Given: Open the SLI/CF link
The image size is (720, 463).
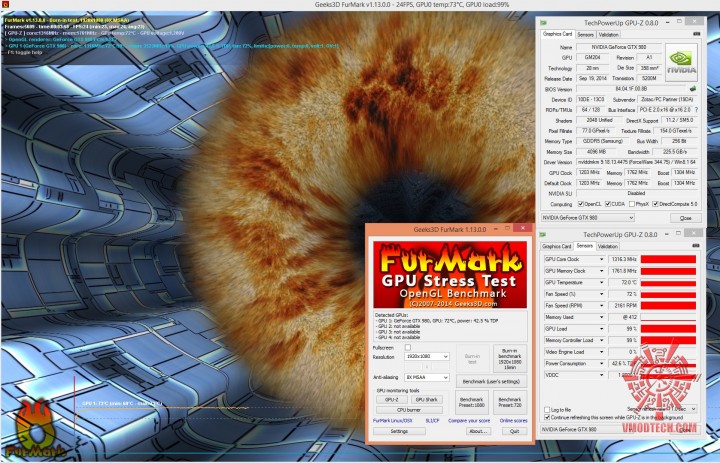Looking at the screenshot, I should click(432, 421).
